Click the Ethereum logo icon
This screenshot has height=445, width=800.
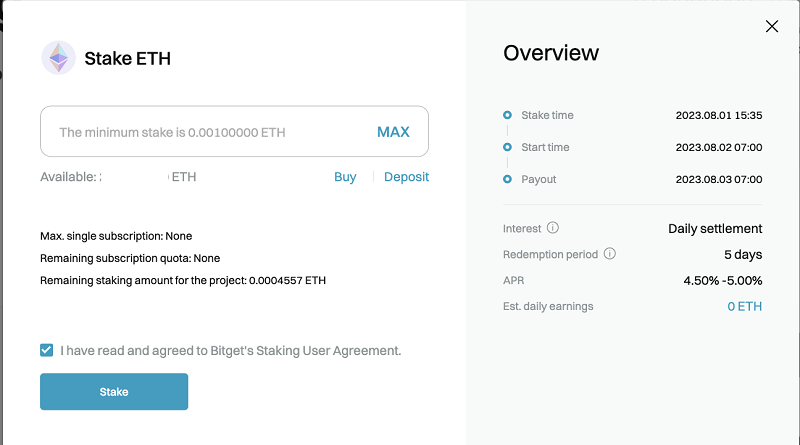[x=59, y=58]
